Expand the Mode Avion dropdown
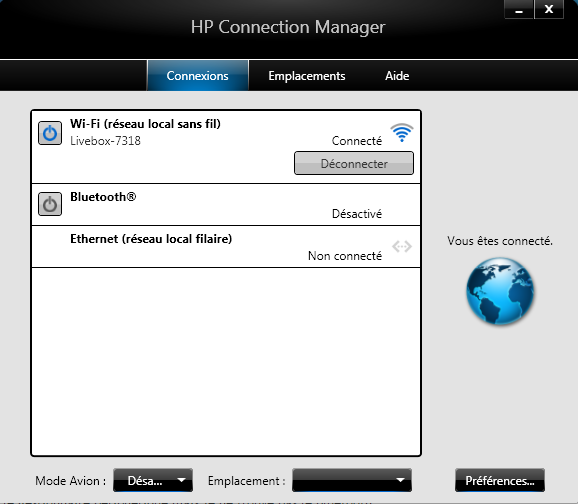Image resolution: width=578 pixels, height=504 pixels. point(153,480)
